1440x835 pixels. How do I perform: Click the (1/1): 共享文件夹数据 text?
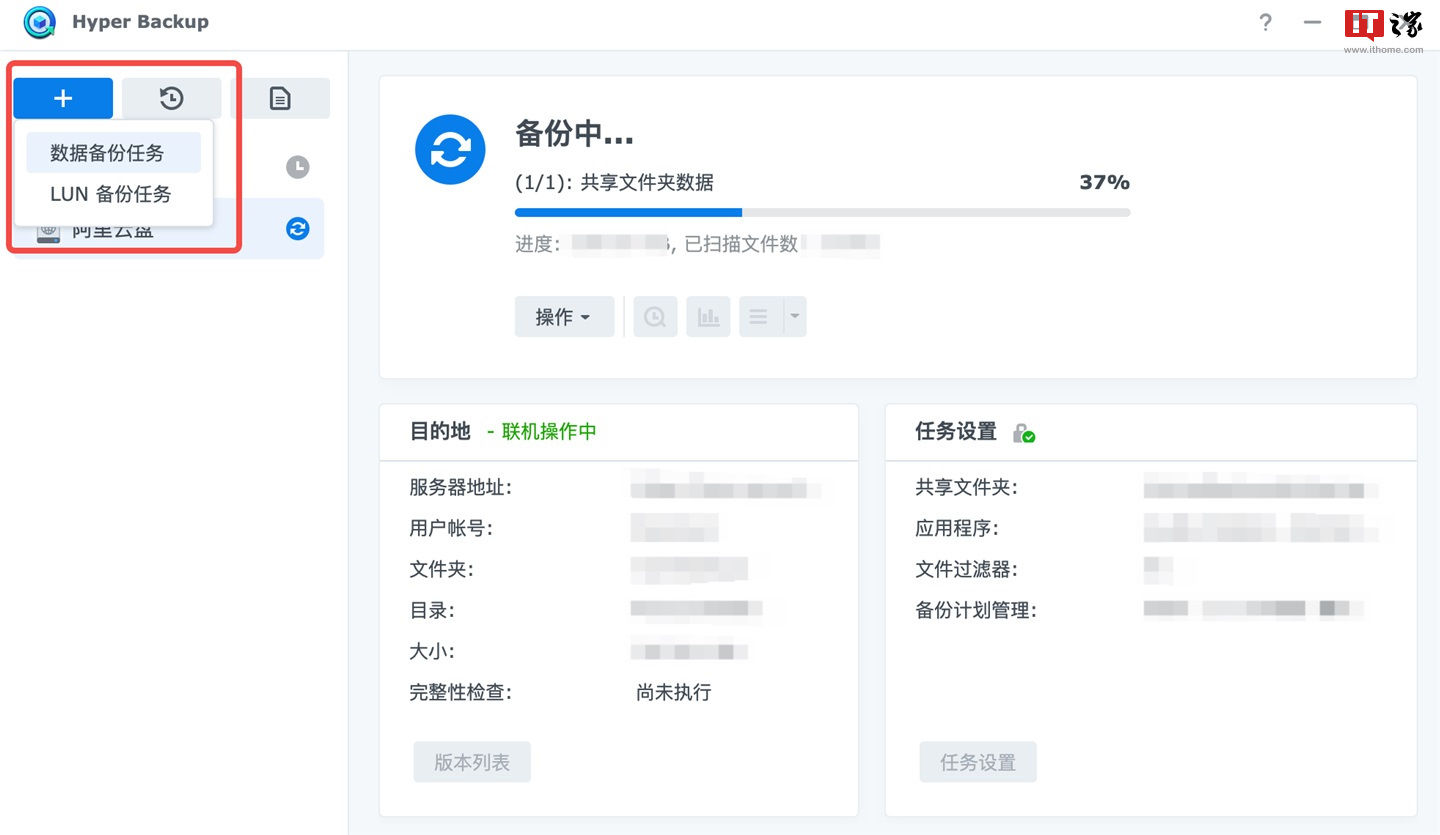tap(614, 182)
